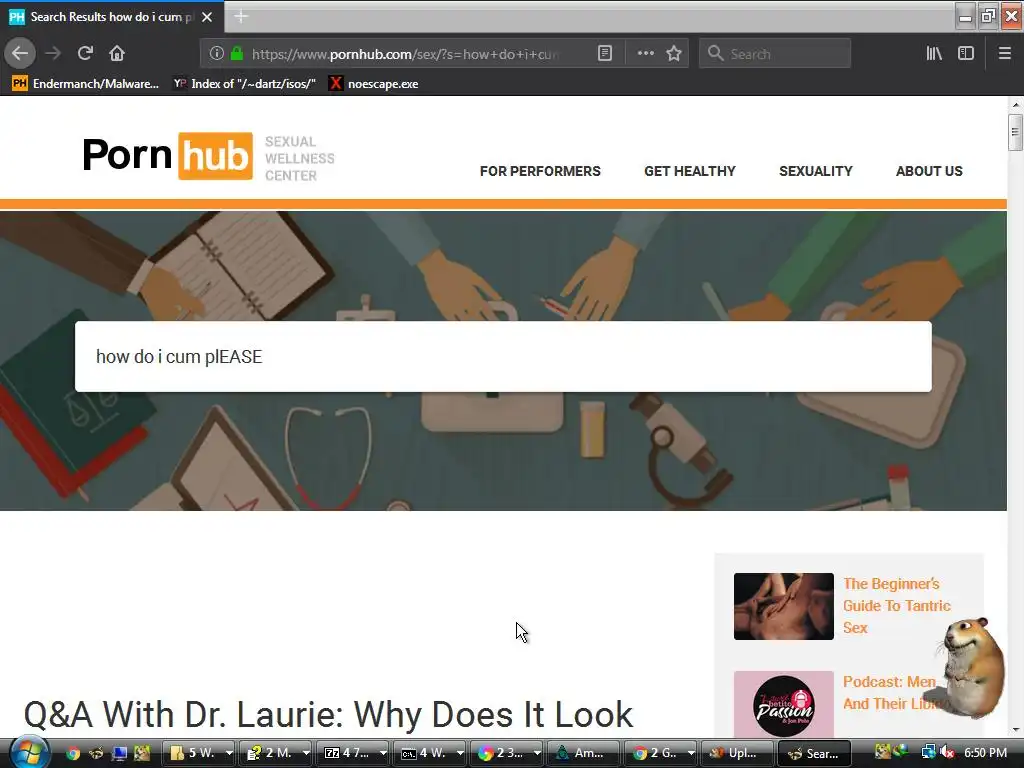Toggle the browser sidebar panel
1024x768 pixels.
coord(965,54)
